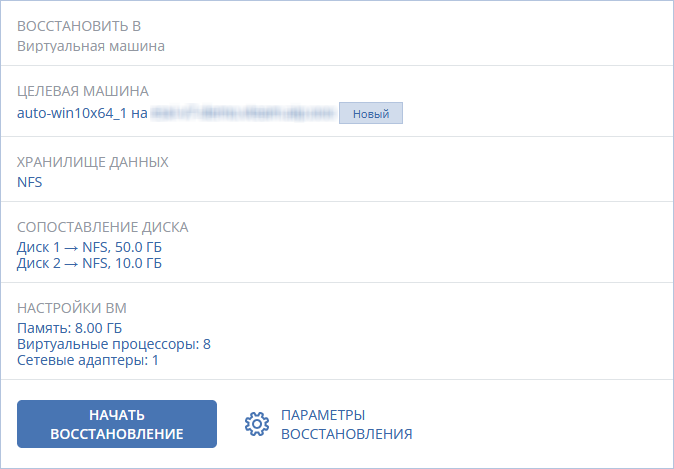Image resolution: width=674 pixels, height=469 pixels.
Task: Click the ЦЕЛЕВАЯ МАШИНА section header
Action: click(83, 91)
